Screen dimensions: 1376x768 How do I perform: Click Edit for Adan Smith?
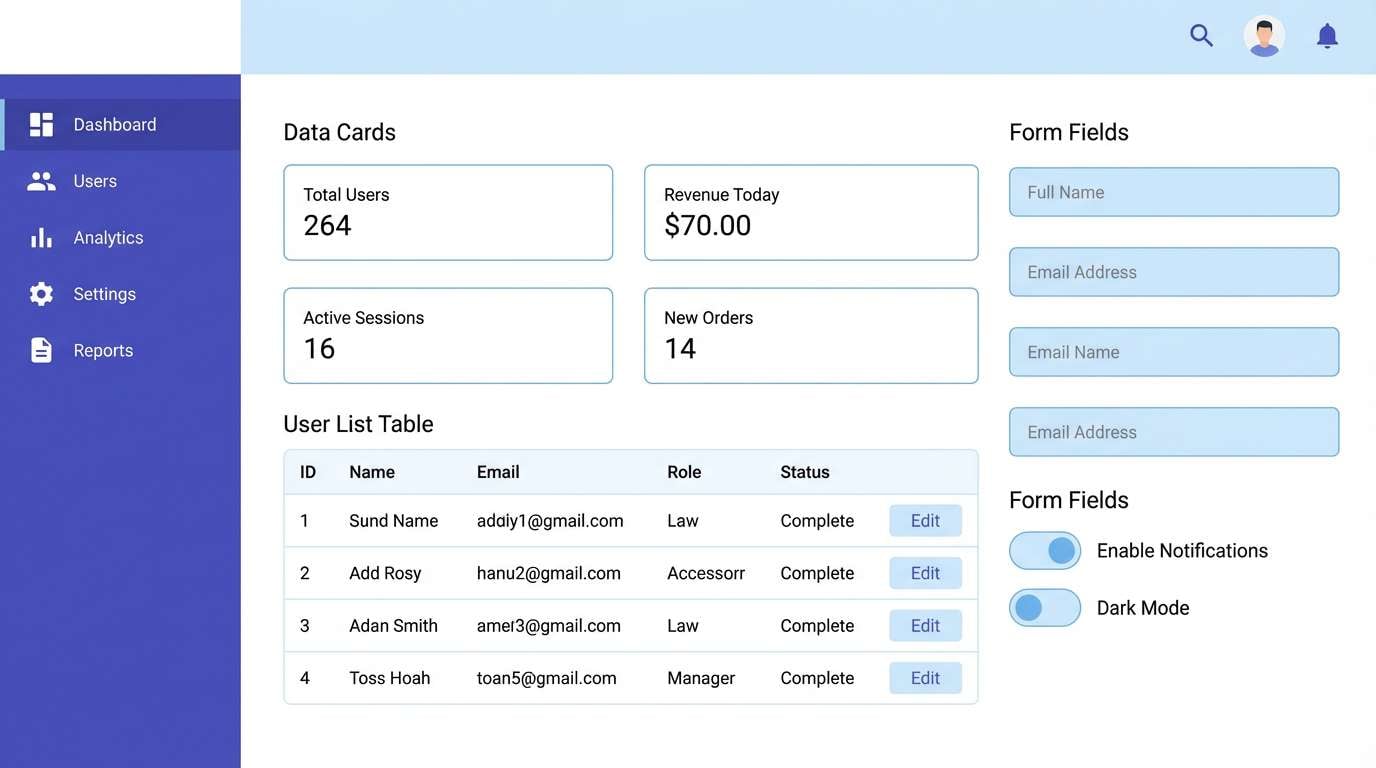click(x=925, y=625)
